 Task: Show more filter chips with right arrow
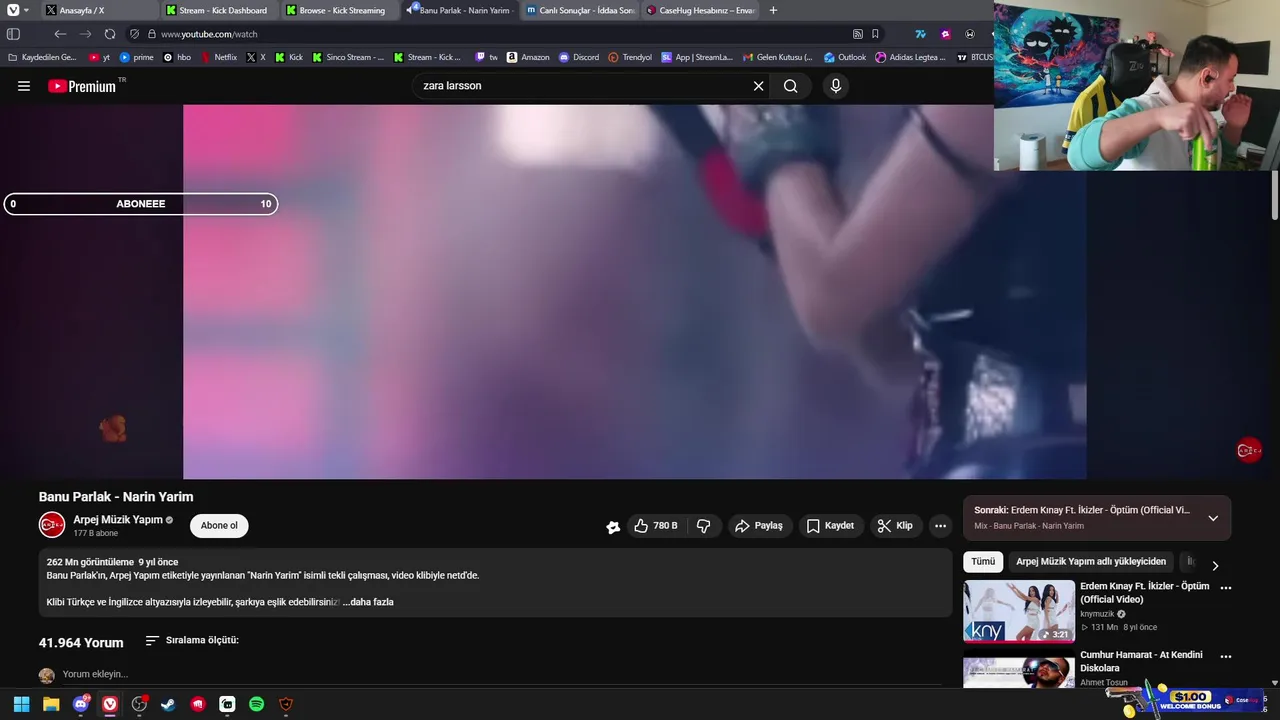tap(1215, 565)
